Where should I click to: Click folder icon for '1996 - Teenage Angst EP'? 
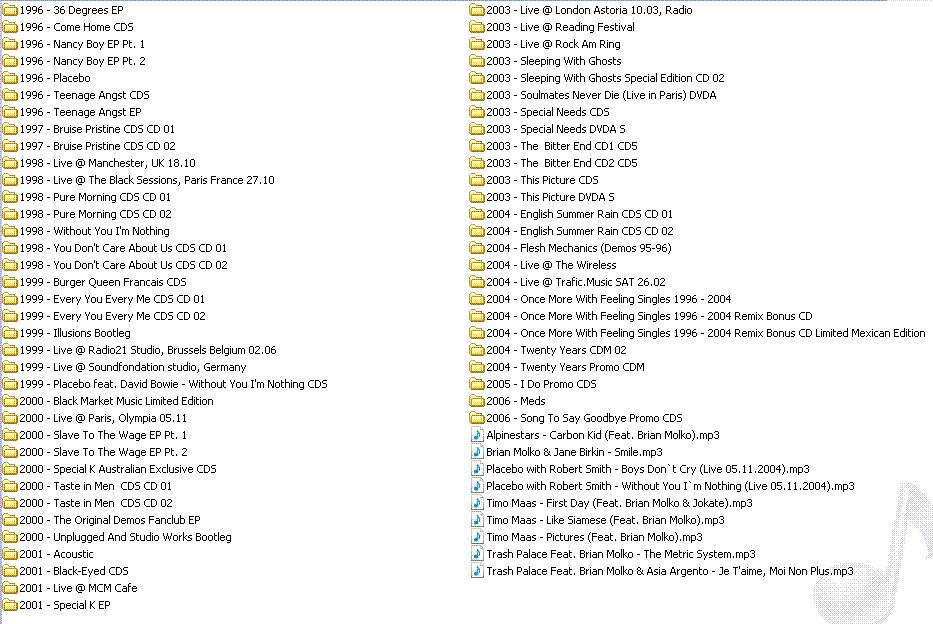coord(10,112)
